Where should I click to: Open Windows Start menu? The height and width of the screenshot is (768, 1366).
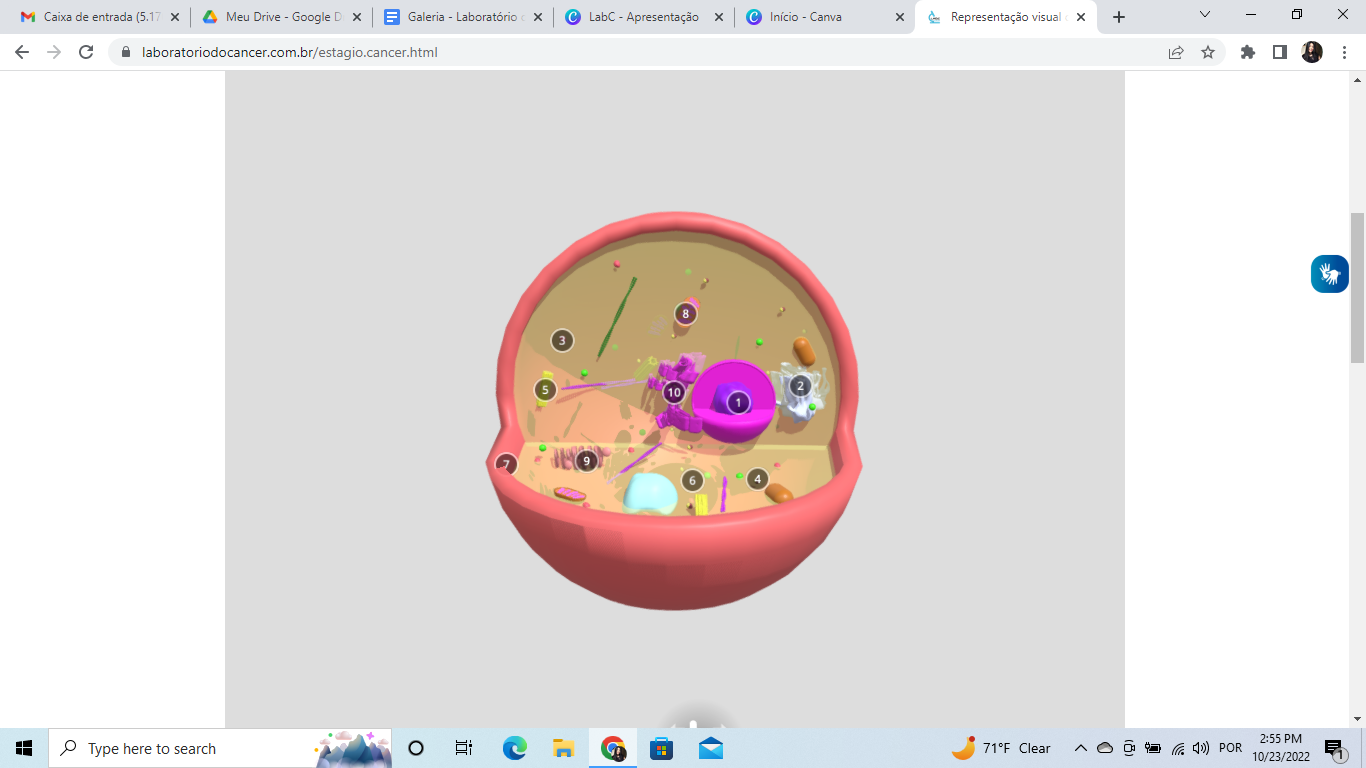point(24,748)
